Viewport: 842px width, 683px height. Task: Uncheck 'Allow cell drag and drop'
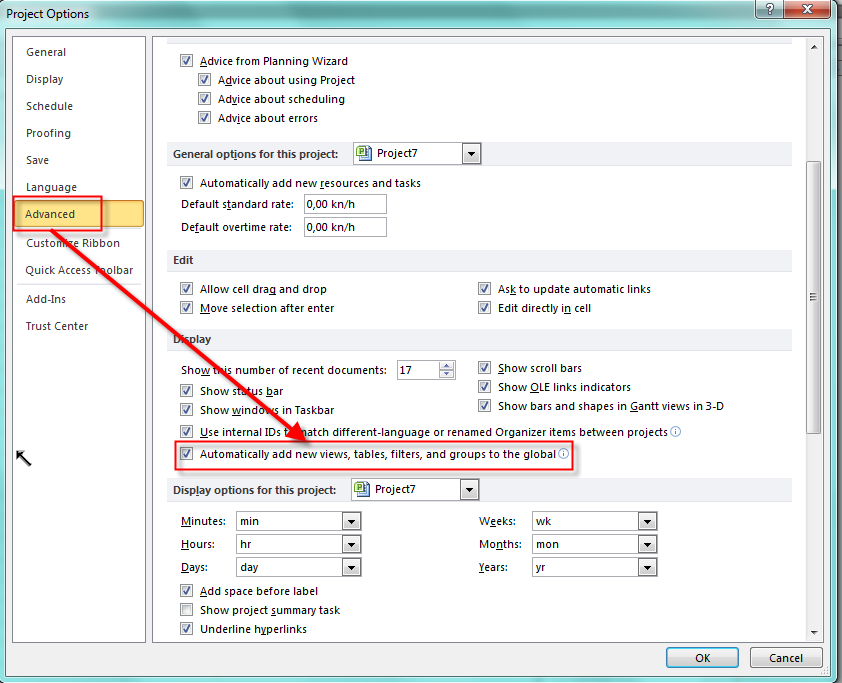187,289
